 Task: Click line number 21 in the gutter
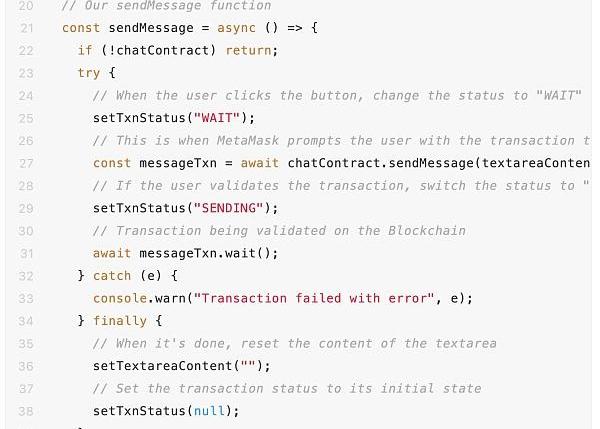(26, 28)
